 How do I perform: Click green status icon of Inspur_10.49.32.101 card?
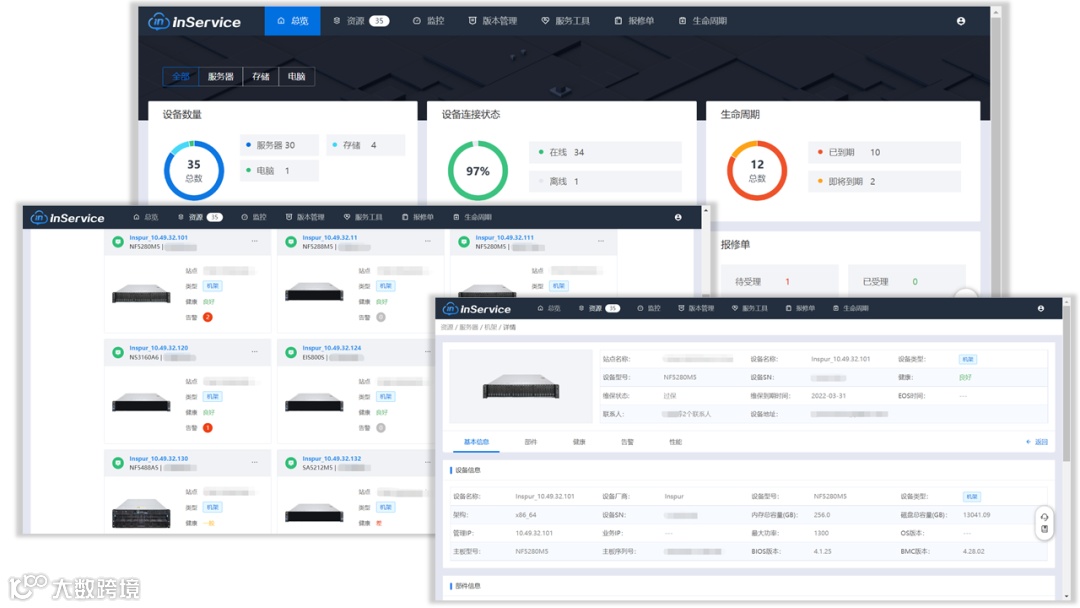click(x=118, y=242)
